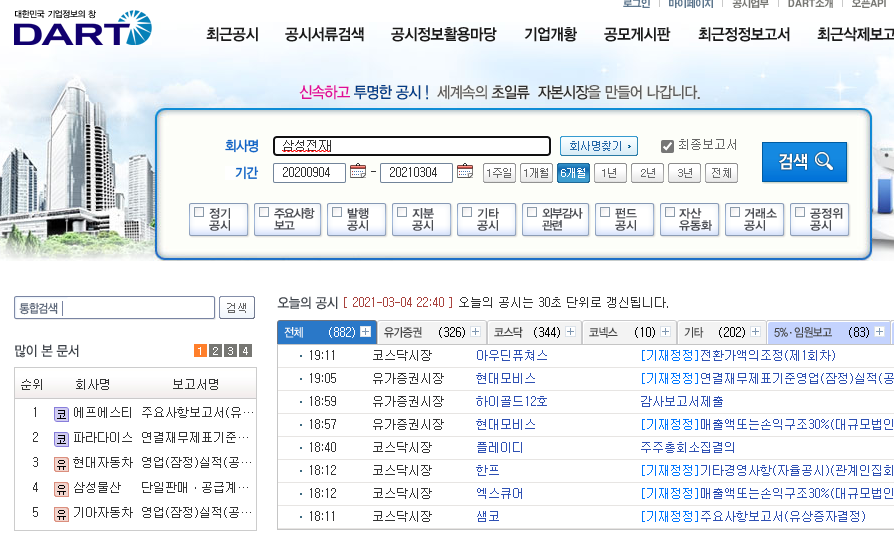Viewport: 894px width, 551px height.
Task: Check the 외부감사관련 filter
Action: [532, 212]
